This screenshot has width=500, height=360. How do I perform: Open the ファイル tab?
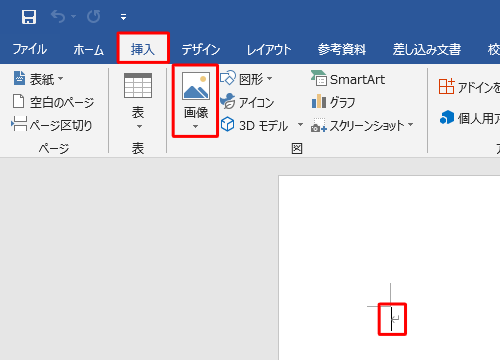(x=29, y=49)
